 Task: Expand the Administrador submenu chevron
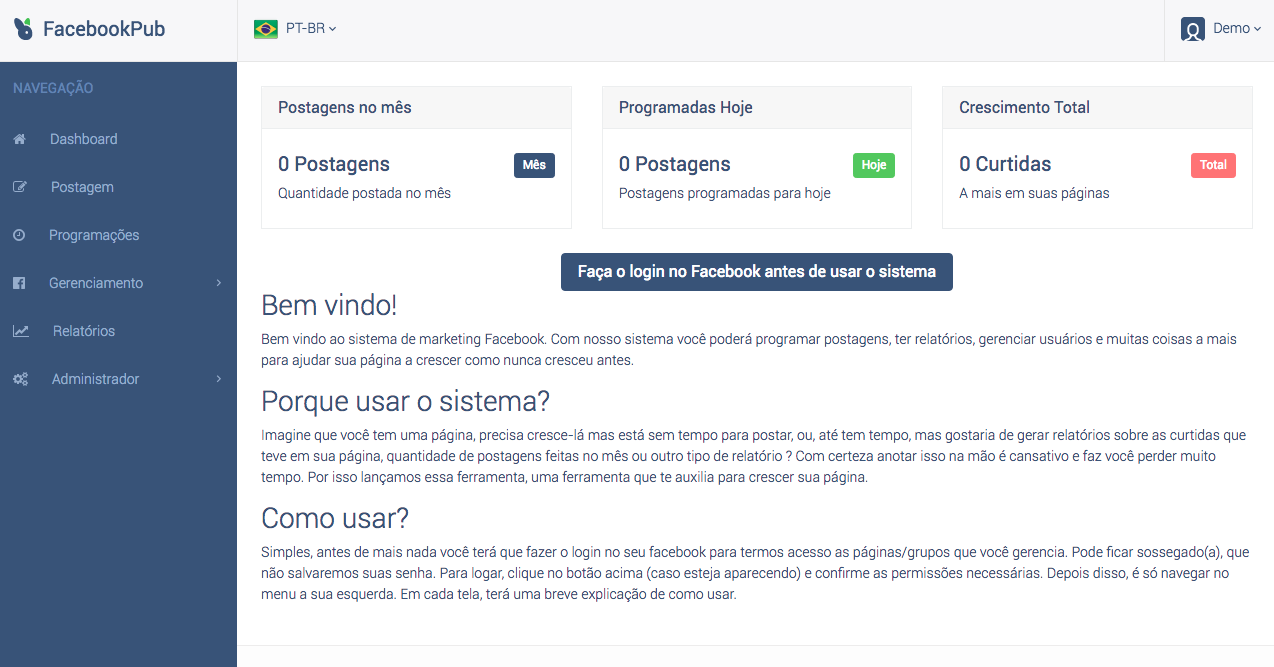pyautogui.click(x=219, y=379)
